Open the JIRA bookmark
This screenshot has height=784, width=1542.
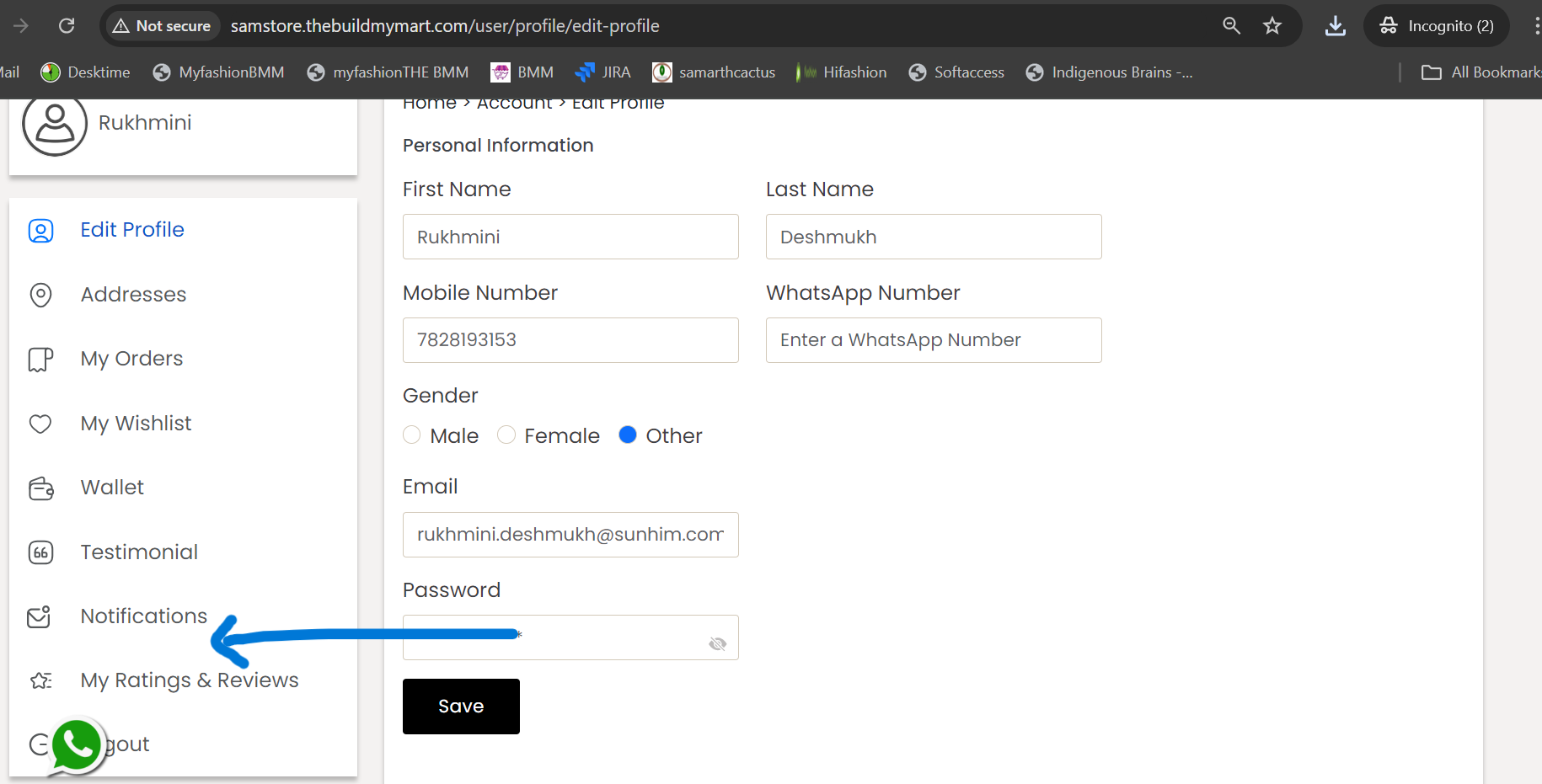[x=603, y=72]
